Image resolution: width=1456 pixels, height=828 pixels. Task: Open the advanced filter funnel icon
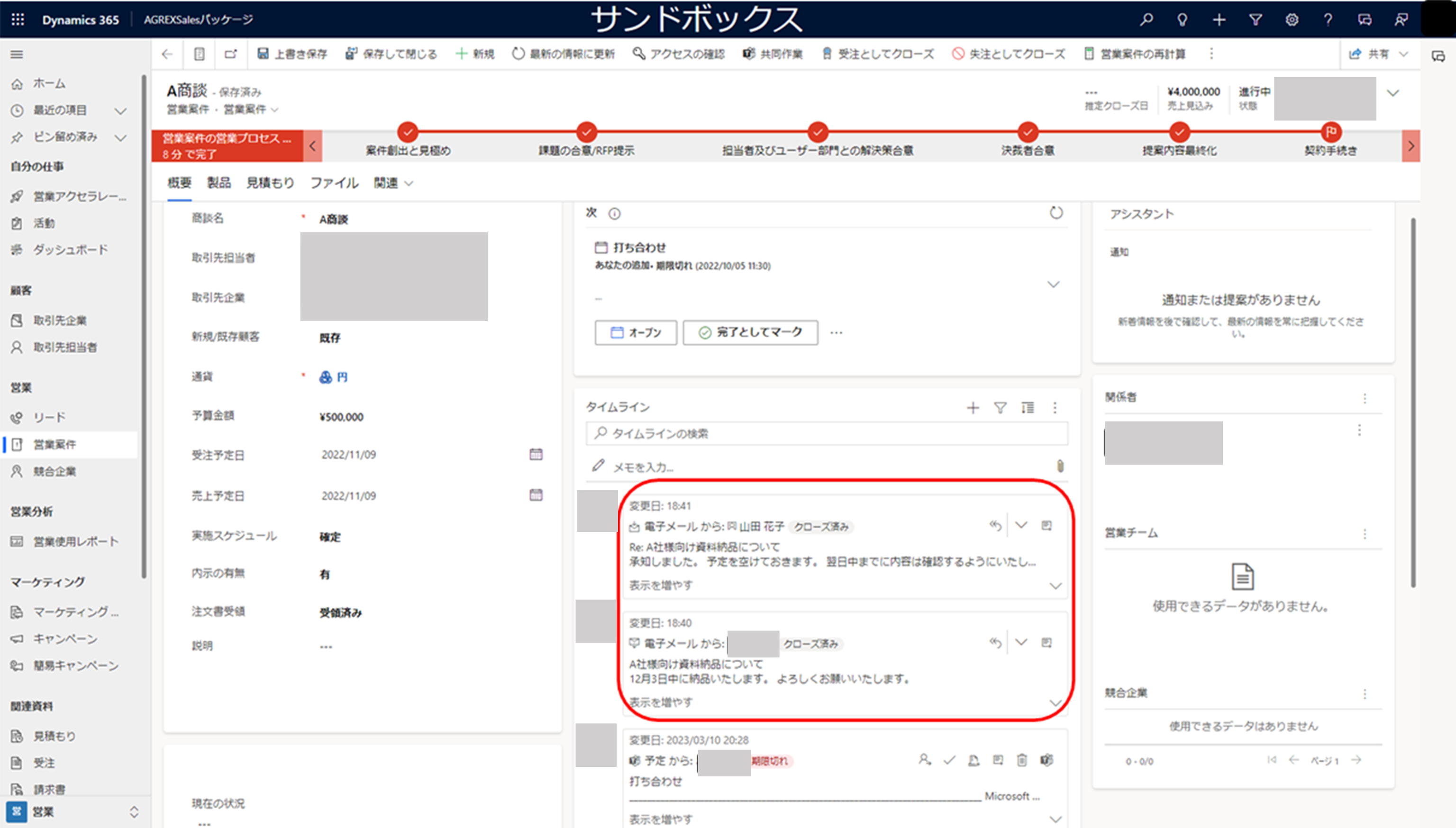click(x=1255, y=20)
